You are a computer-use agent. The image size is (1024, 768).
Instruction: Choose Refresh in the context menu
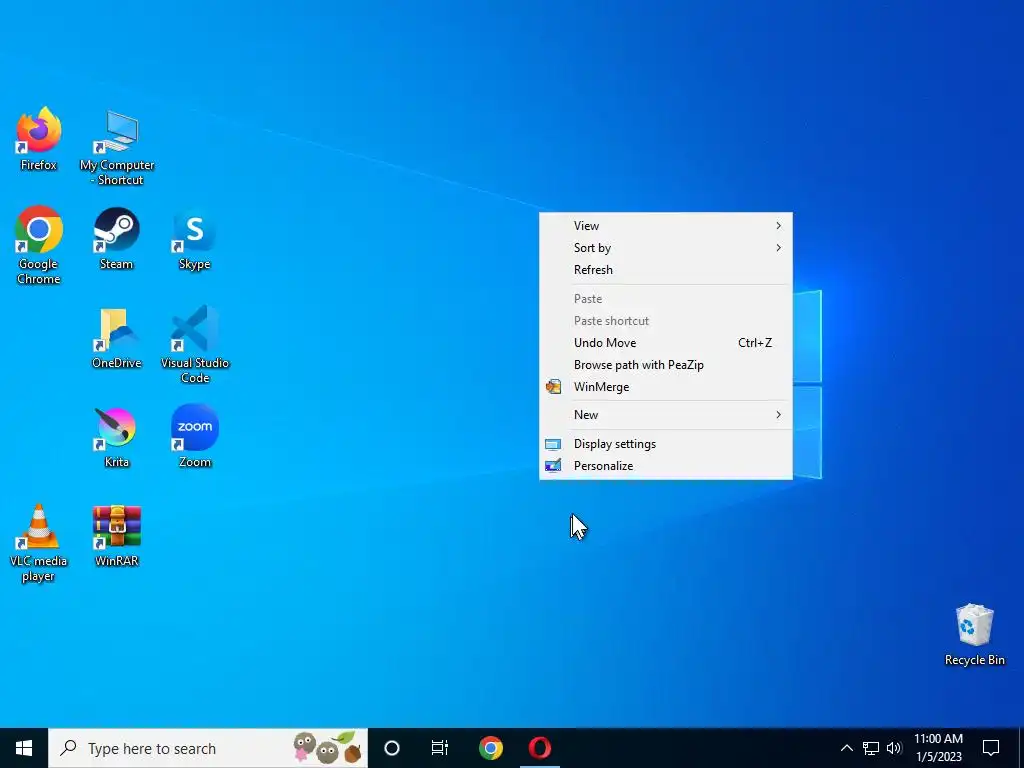point(665,270)
